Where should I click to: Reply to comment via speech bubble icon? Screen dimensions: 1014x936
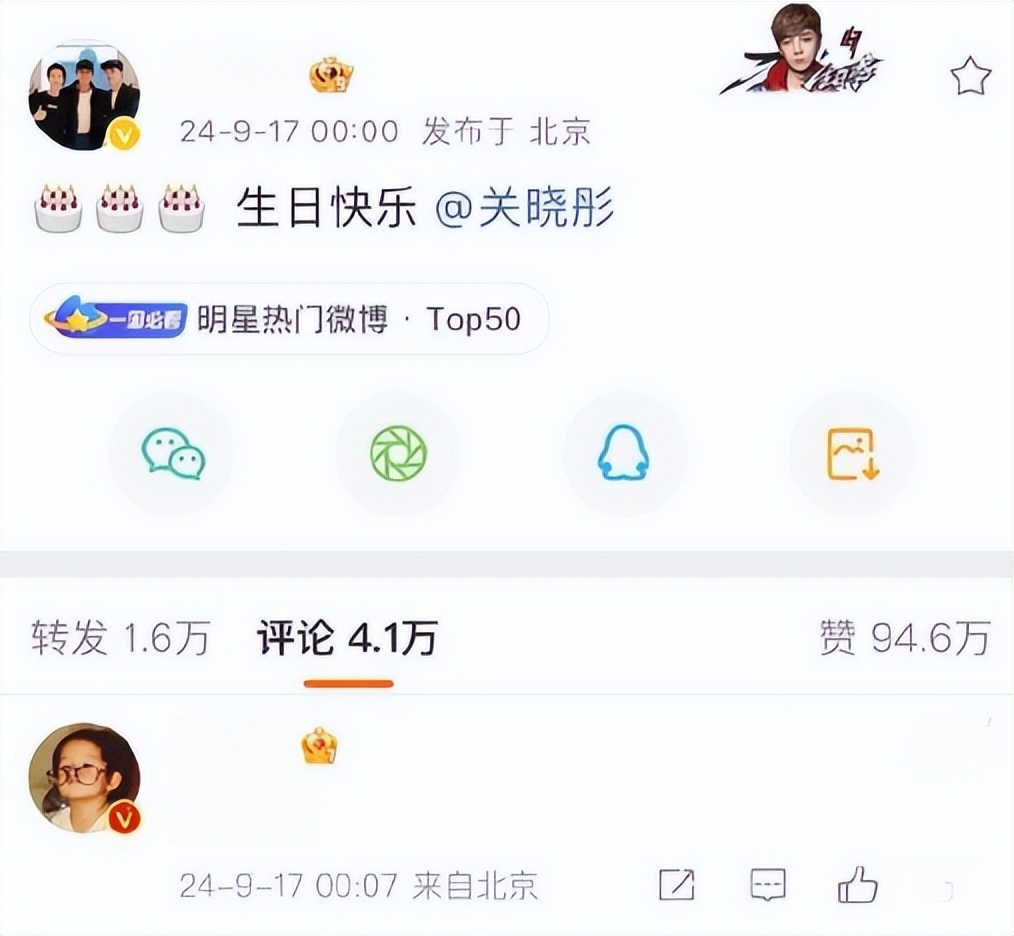coord(768,884)
